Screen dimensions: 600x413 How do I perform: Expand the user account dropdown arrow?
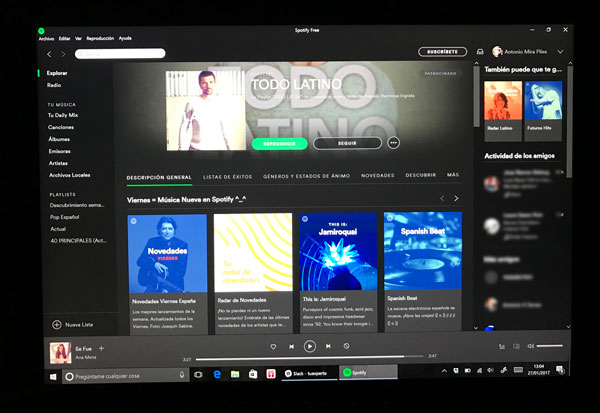click(560, 52)
